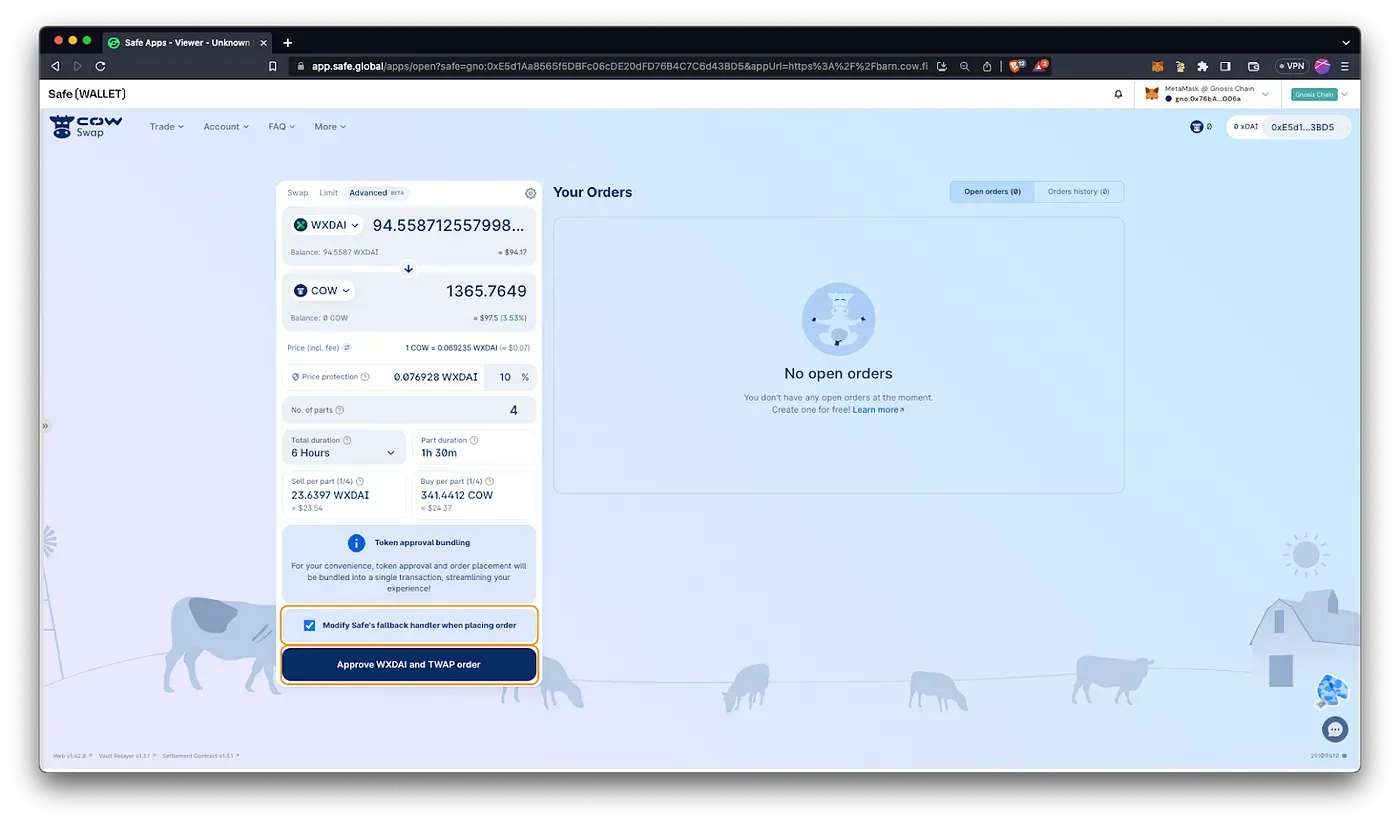Image resolution: width=1400 pixels, height=824 pixels.
Task: Click the Token approval bundling info icon
Action: (x=356, y=543)
